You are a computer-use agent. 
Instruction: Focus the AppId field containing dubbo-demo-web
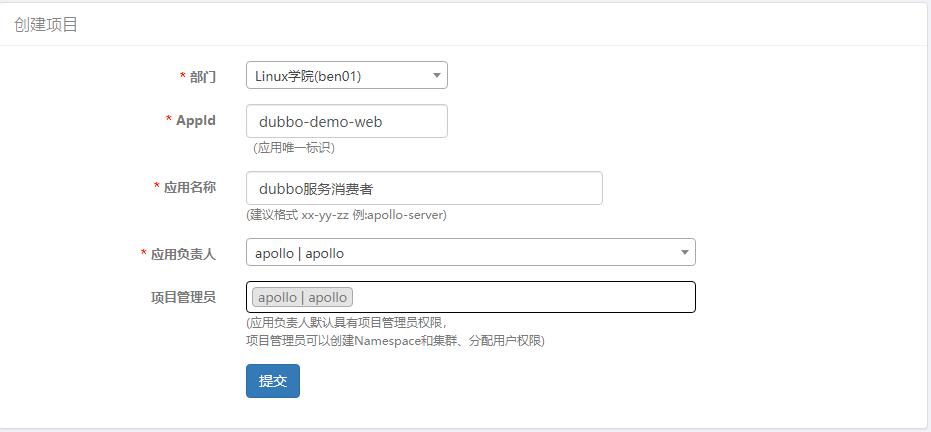(x=346, y=122)
